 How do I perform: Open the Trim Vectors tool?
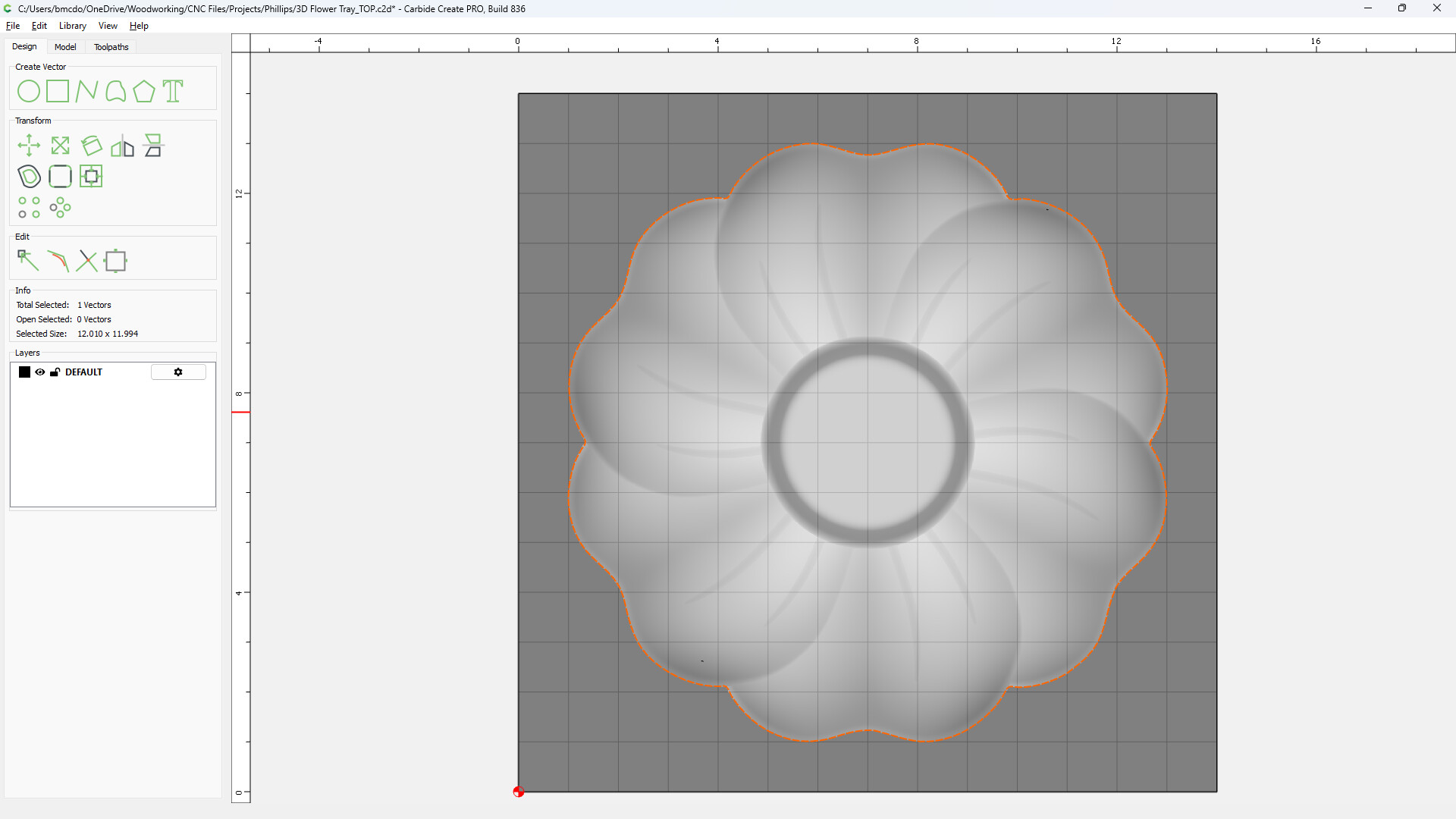87,261
